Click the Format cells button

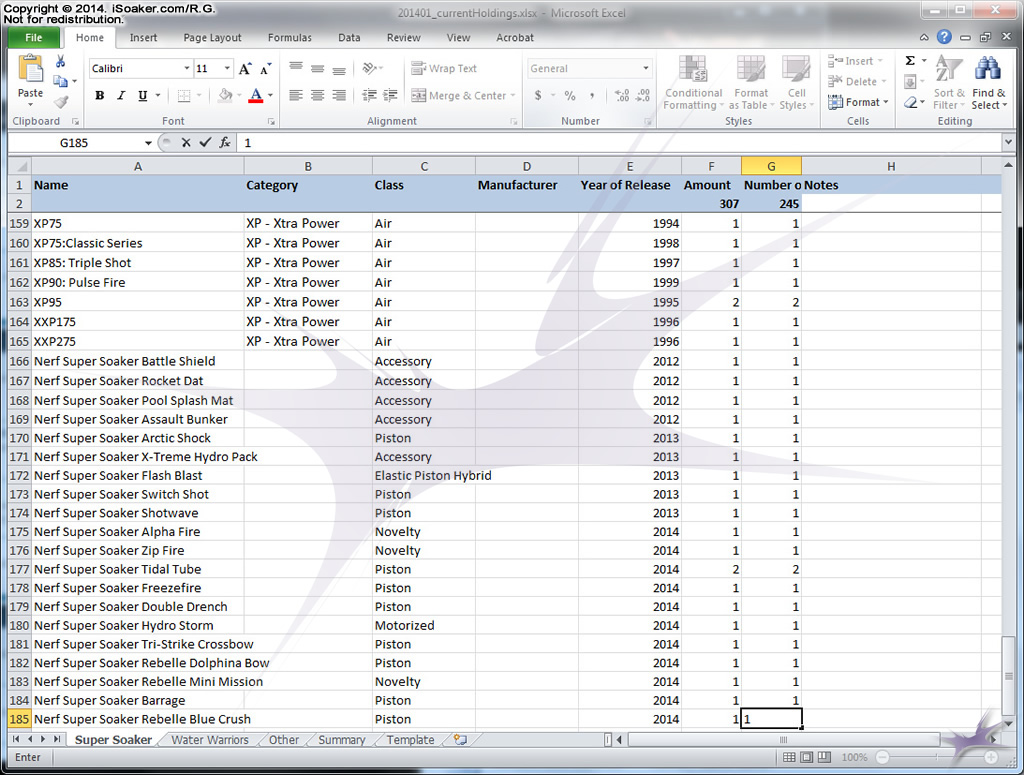[x=858, y=102]
